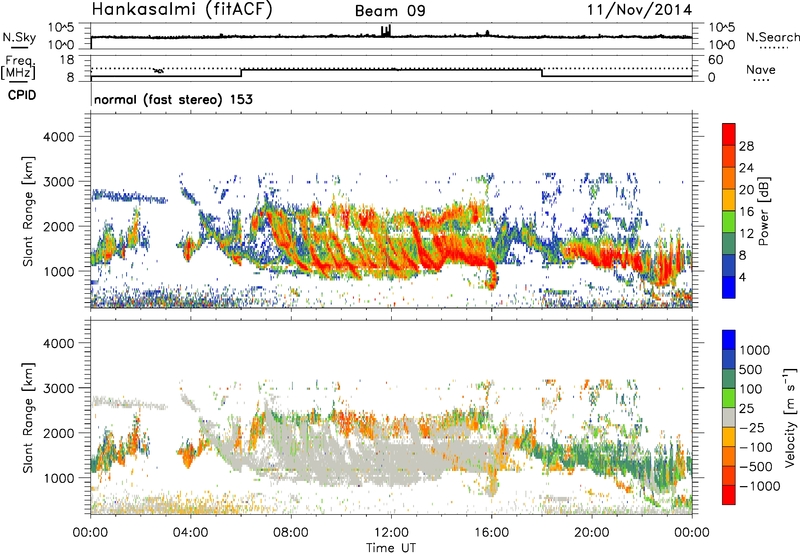Image resolution: width=800 pixels, height=554 pixels.
Task: Click the 28 label on Power colorbar
Action: 746,146
